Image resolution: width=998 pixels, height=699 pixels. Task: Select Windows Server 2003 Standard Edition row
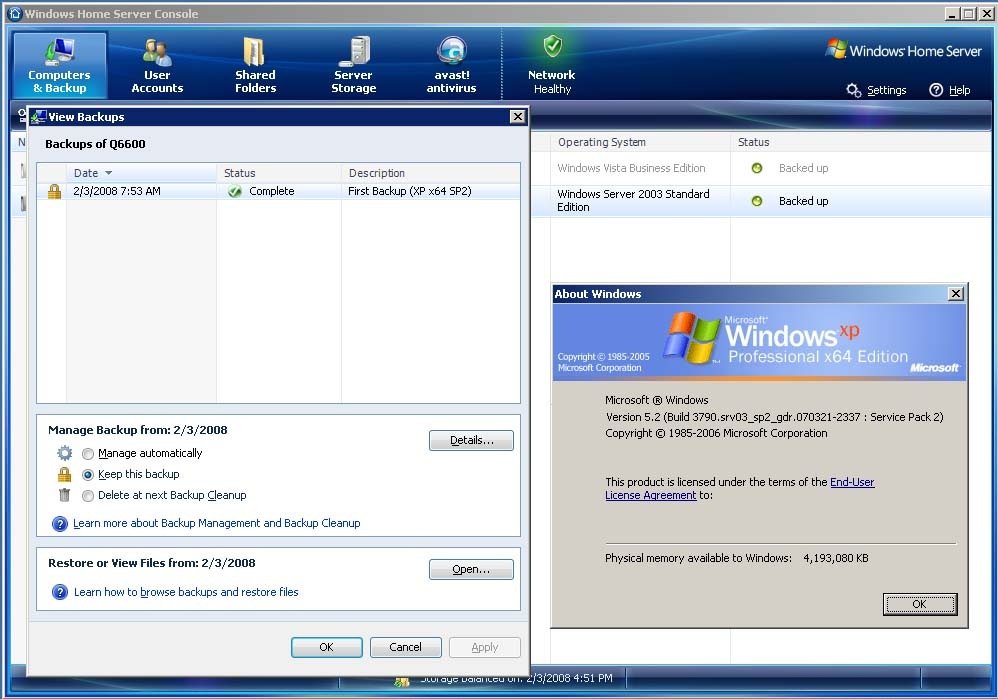761,201
